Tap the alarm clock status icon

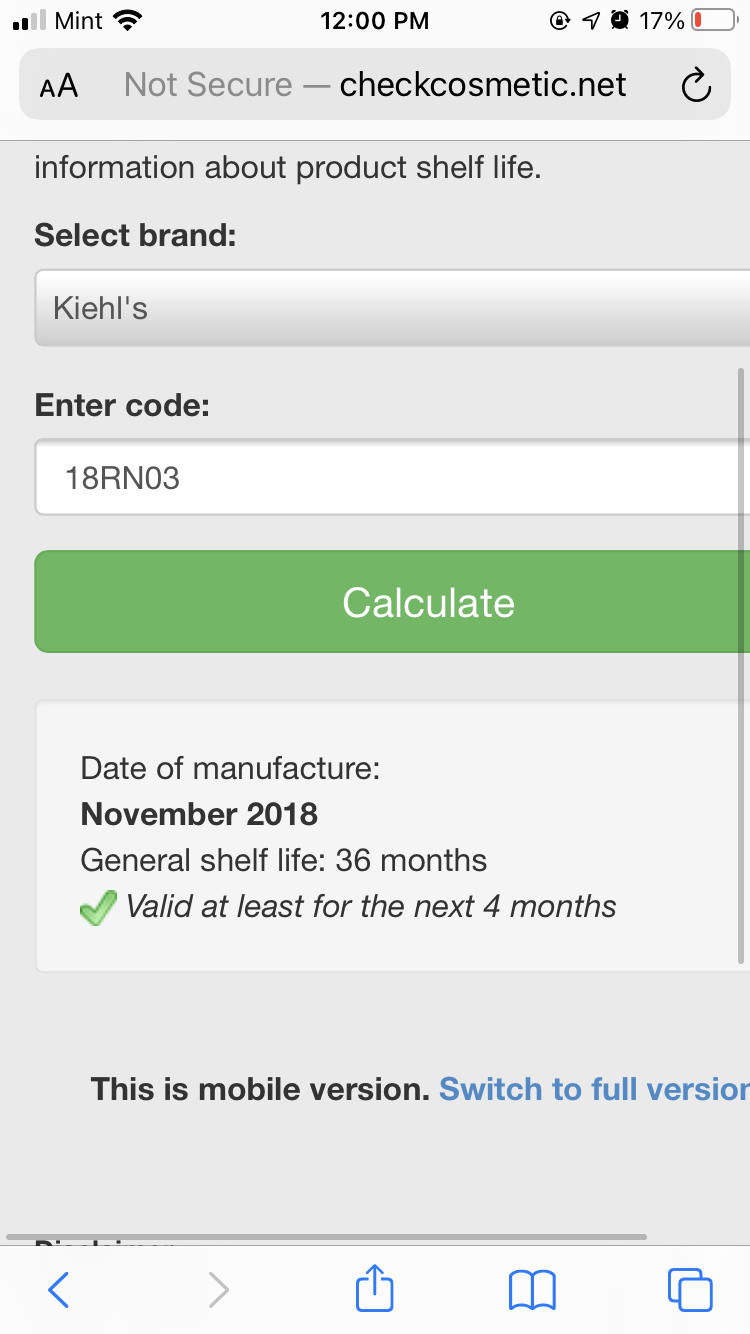click(620, 20)
